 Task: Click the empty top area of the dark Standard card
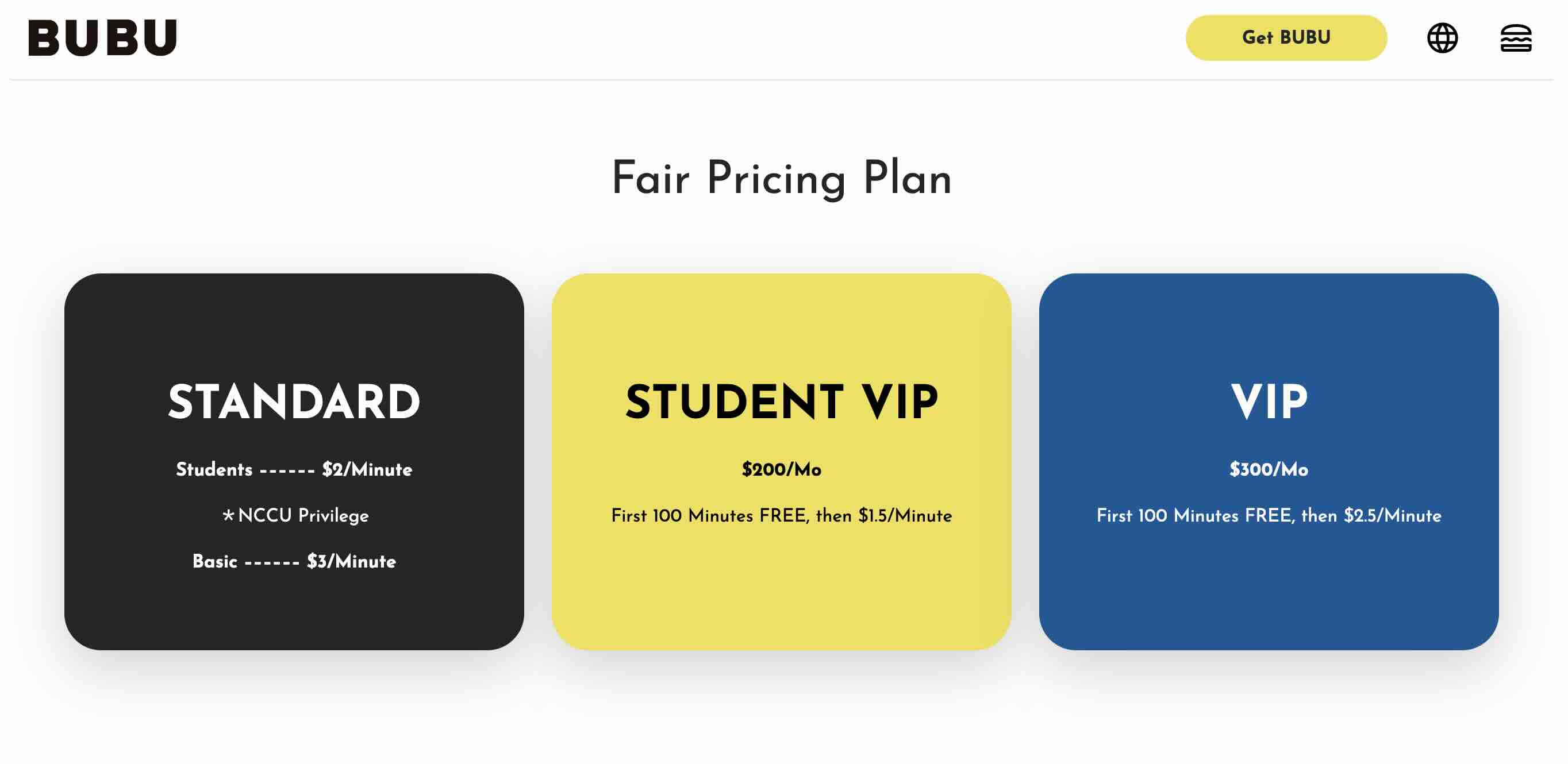click(294, 322)
